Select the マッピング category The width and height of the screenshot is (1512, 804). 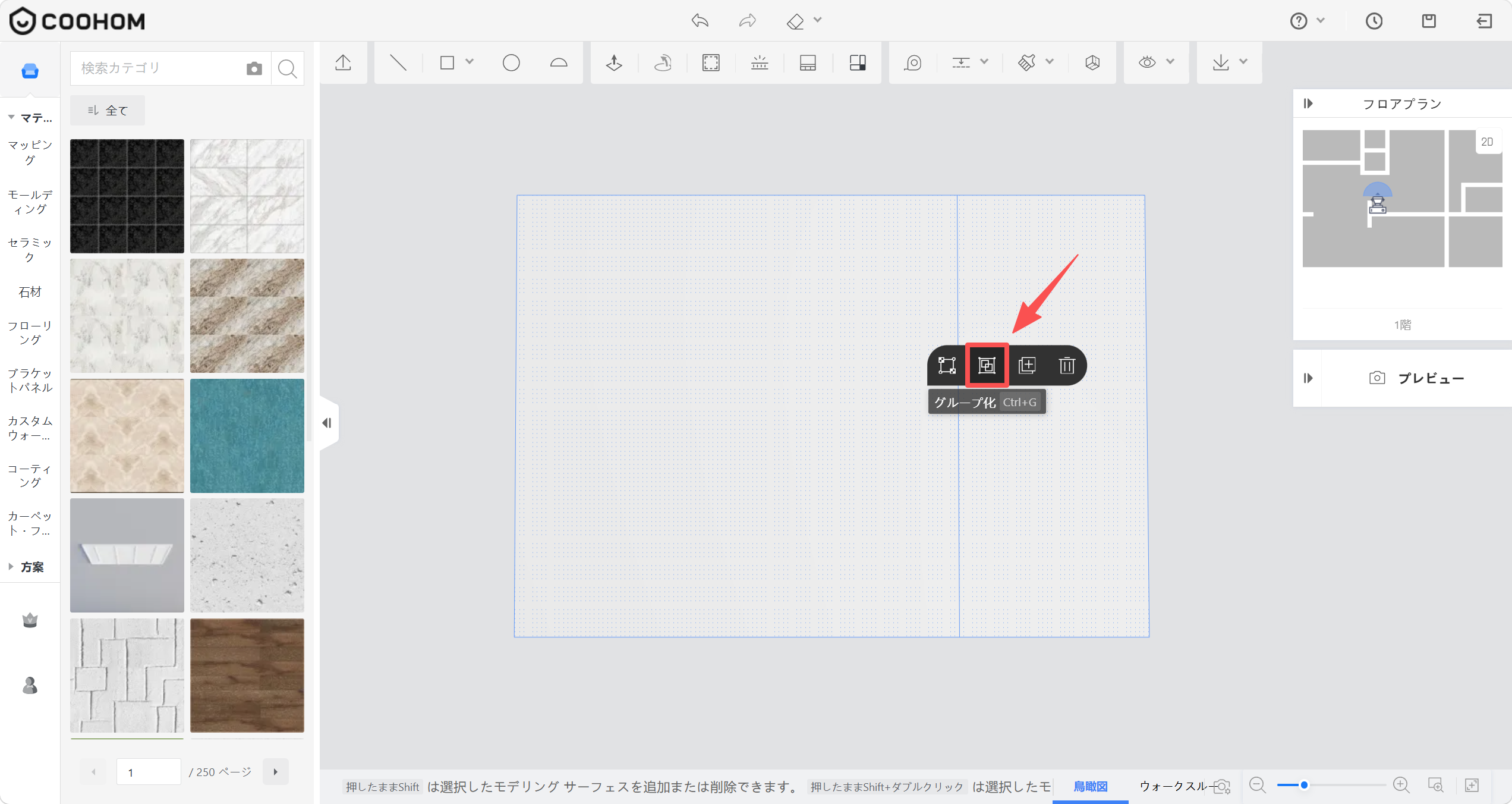tap(30, 152)
